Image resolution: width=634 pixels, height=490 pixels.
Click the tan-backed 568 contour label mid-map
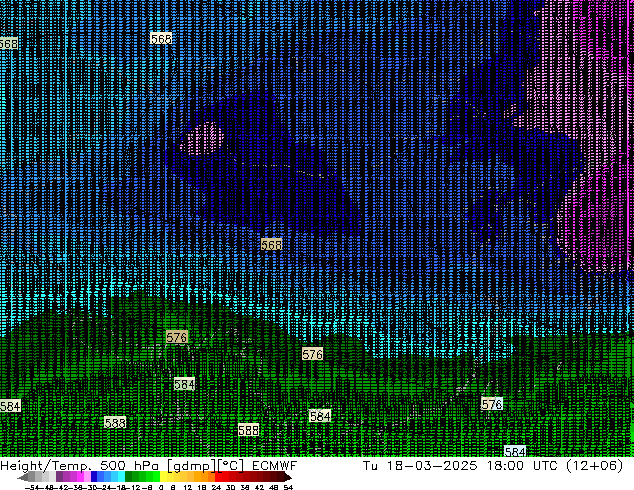click(271, 245)
